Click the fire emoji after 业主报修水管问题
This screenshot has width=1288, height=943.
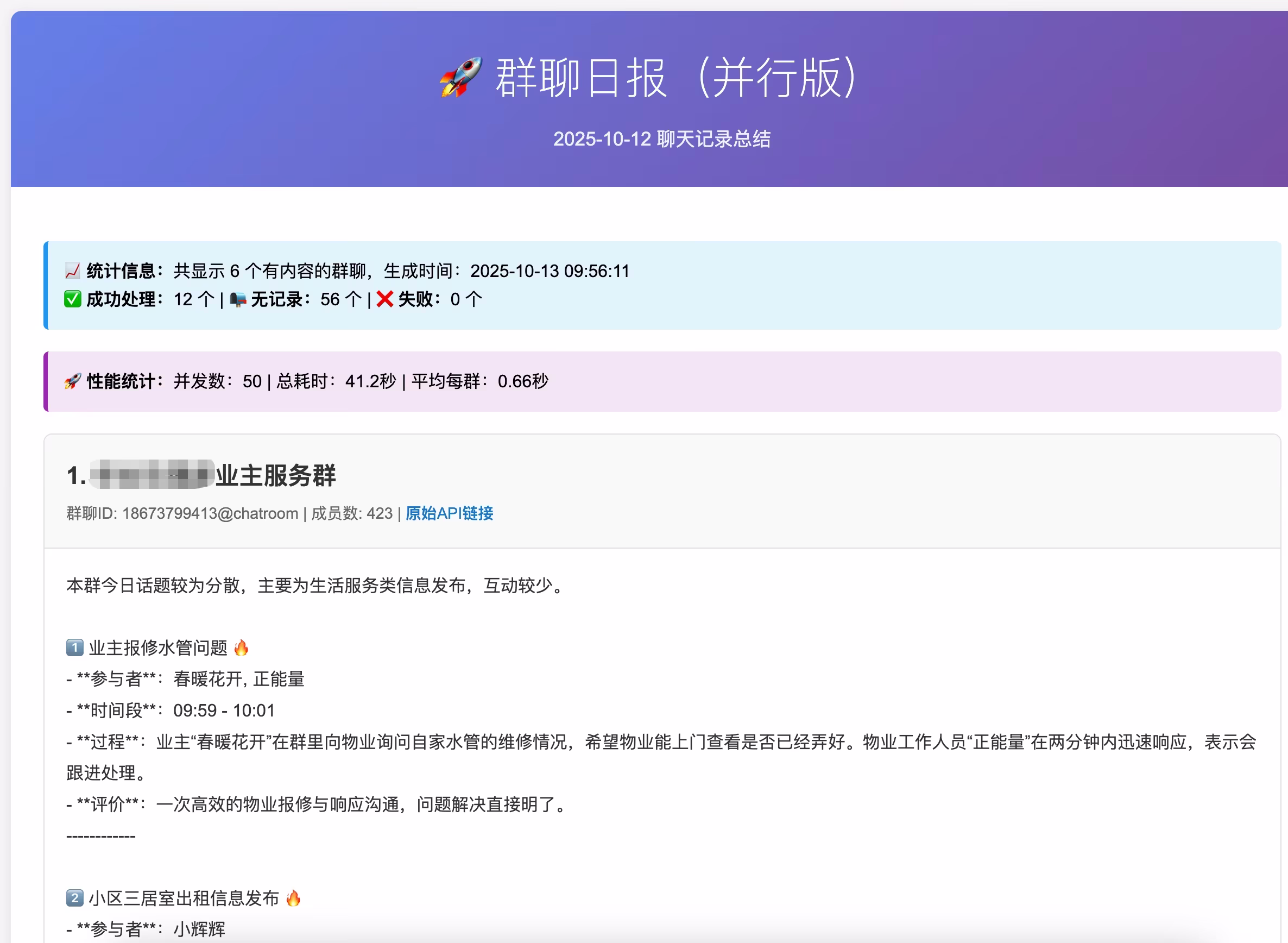pyautogui.click(x=242, y=647)
